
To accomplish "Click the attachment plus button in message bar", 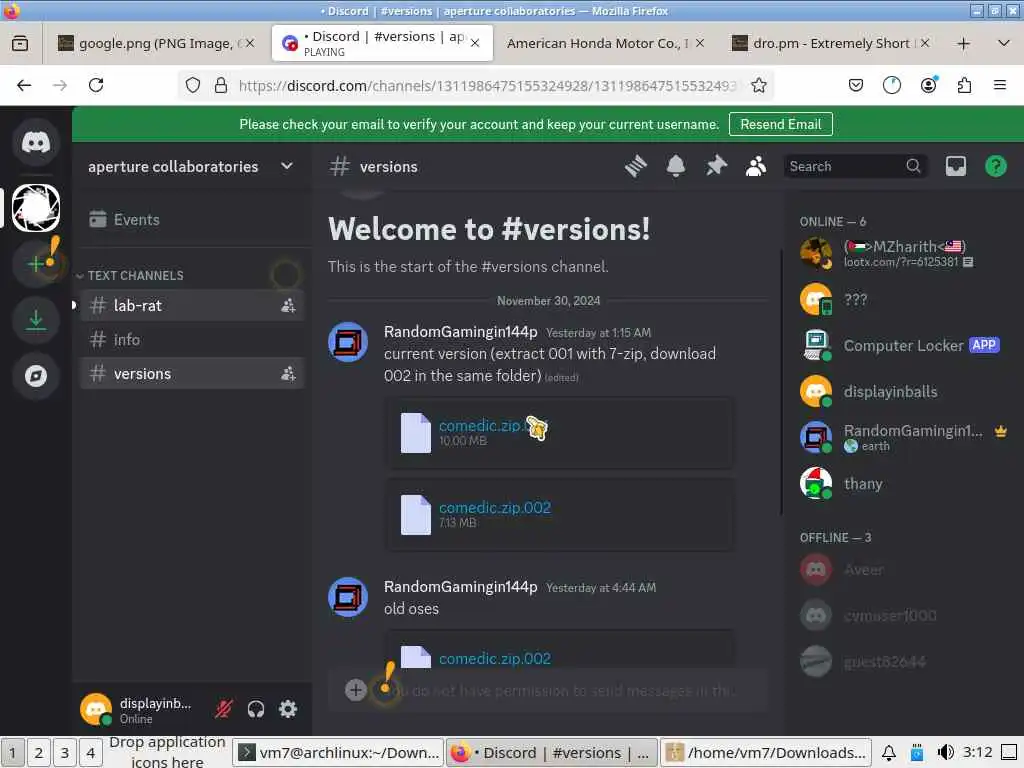I will (x=355, y=690).
